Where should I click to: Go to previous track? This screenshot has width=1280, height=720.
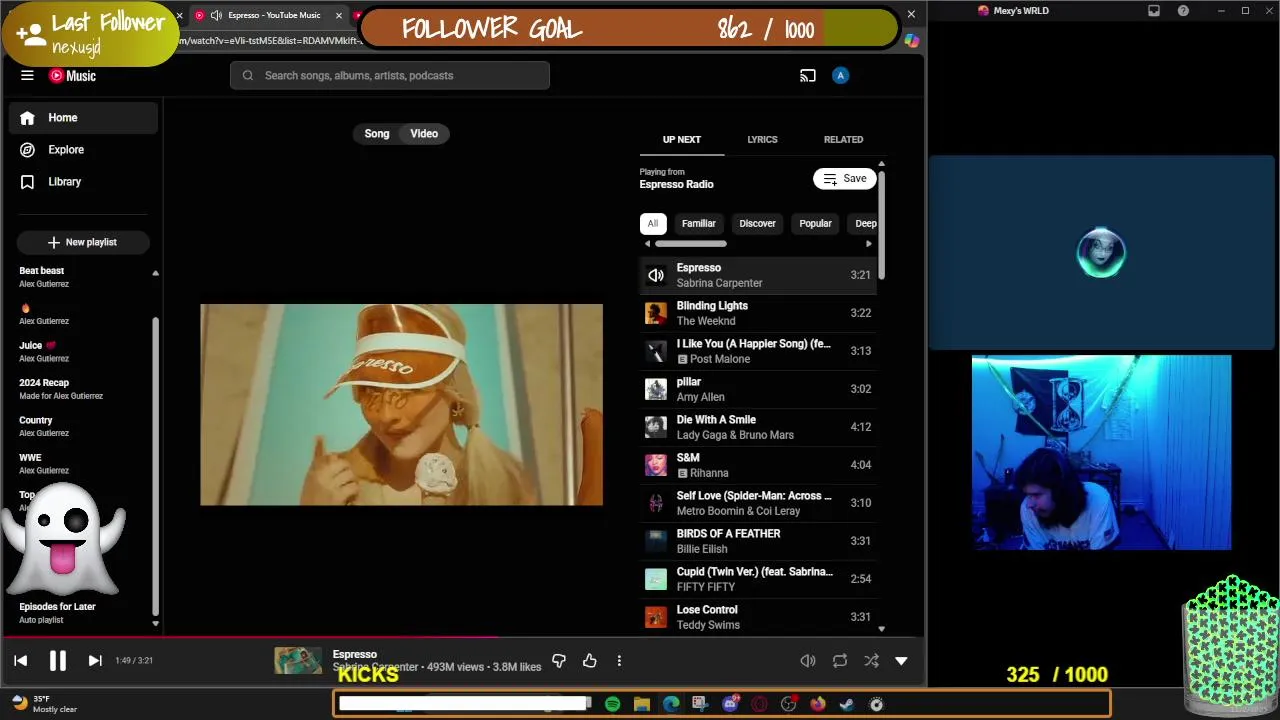tap(20, 660)
